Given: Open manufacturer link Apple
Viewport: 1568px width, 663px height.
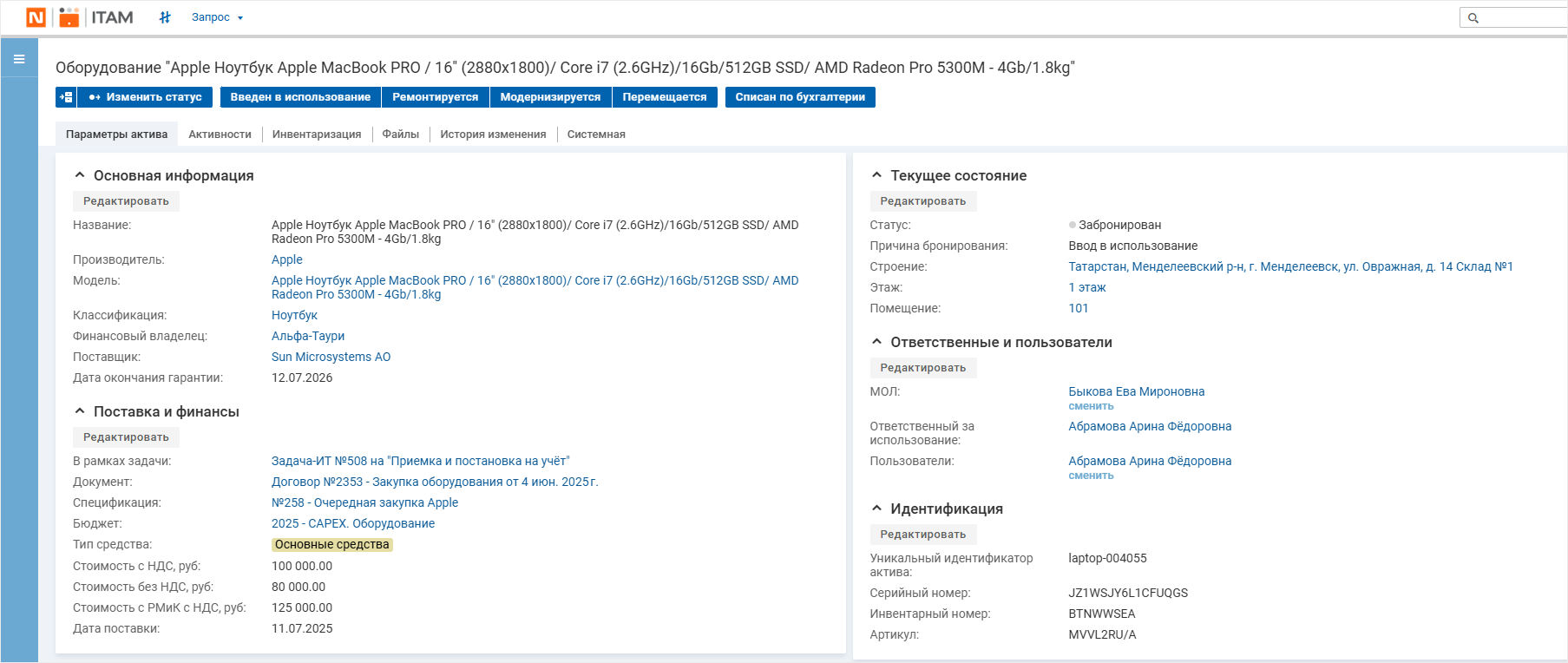Looking at the screenshot, I should pyautogui.click(x=287, y=259).
